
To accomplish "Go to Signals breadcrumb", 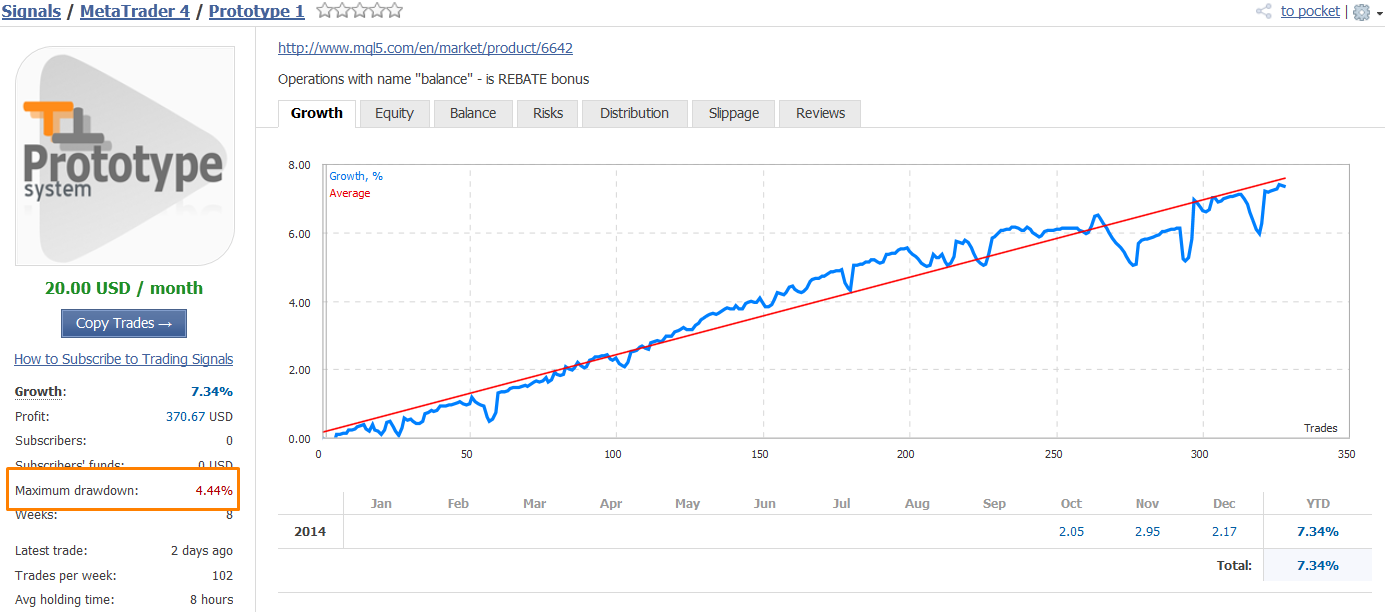I will click(x=32, y=11).
